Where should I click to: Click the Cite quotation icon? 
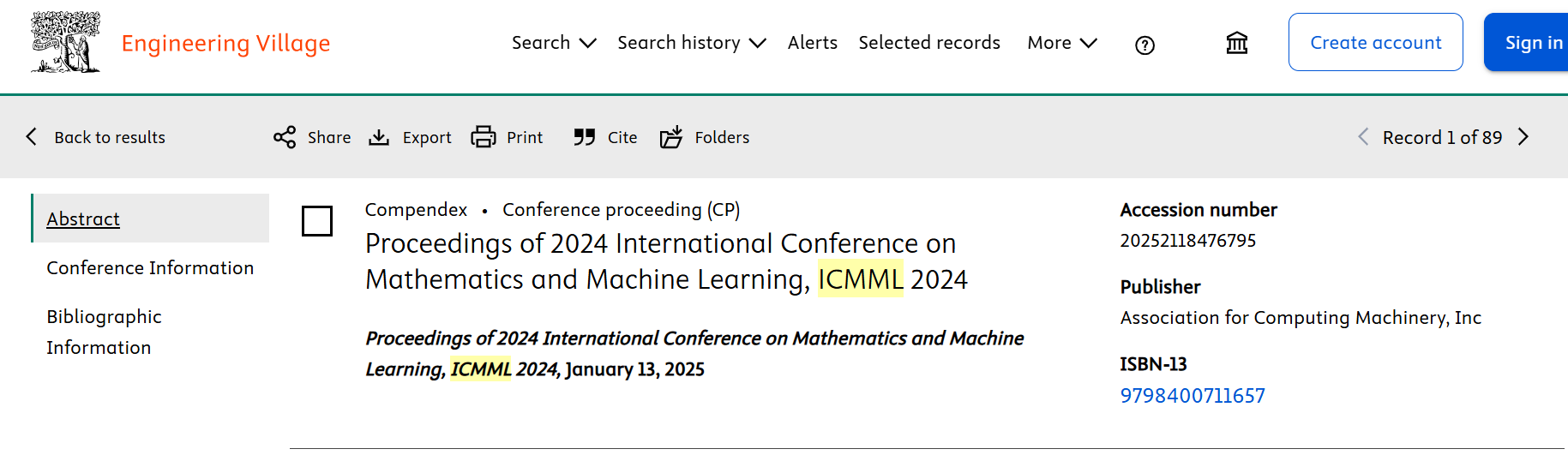coord(585,137)
